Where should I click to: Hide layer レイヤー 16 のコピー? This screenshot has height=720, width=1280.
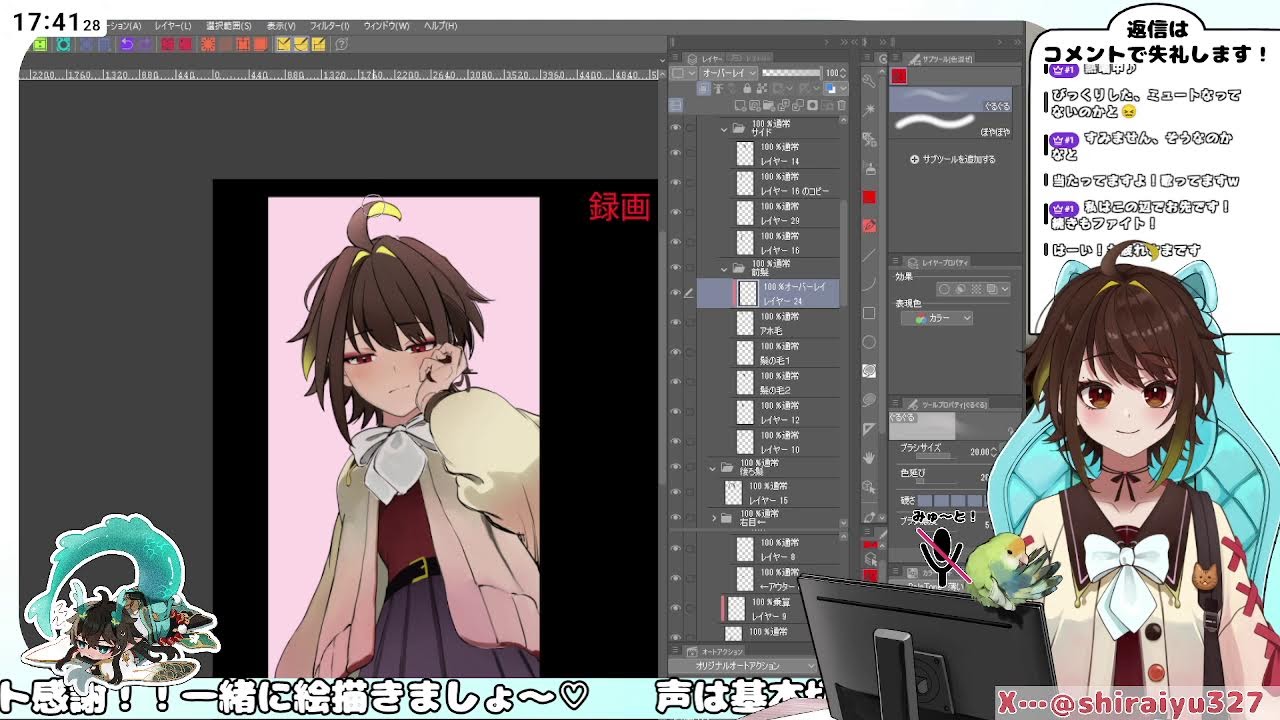coord(675,183)
